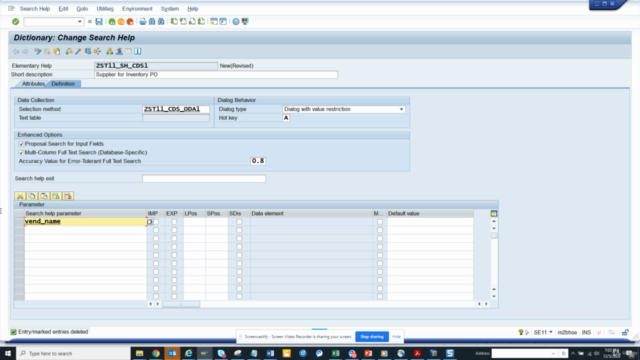Collapse the standard toolbar command field chevron
The height and width of the screenshot is (360, 640).
pyautogui.click(x=90, y=22)
